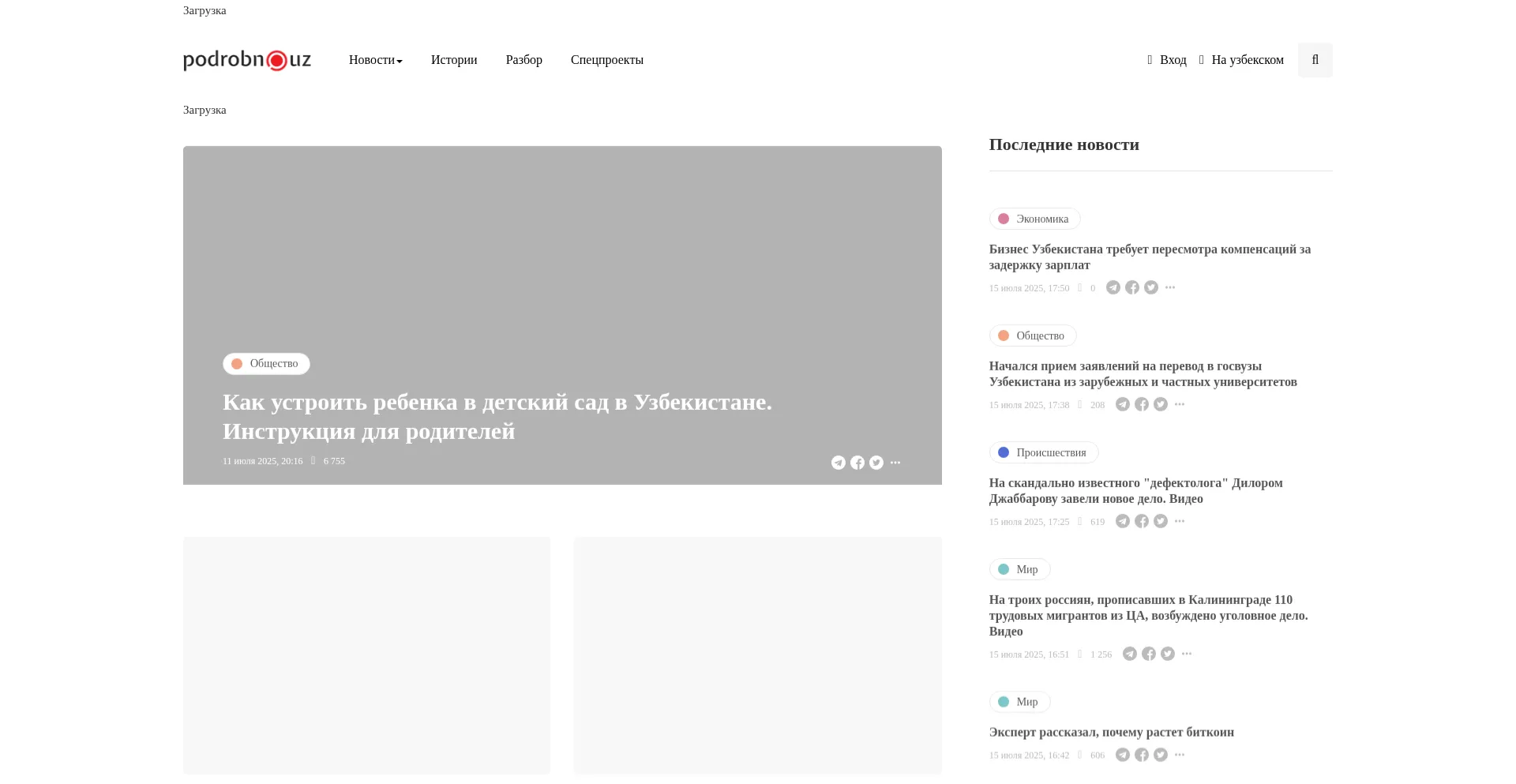Share university transfer article via Facebook
The height and width of the screenshot is (784, 1516).
tap(1142, 404)
